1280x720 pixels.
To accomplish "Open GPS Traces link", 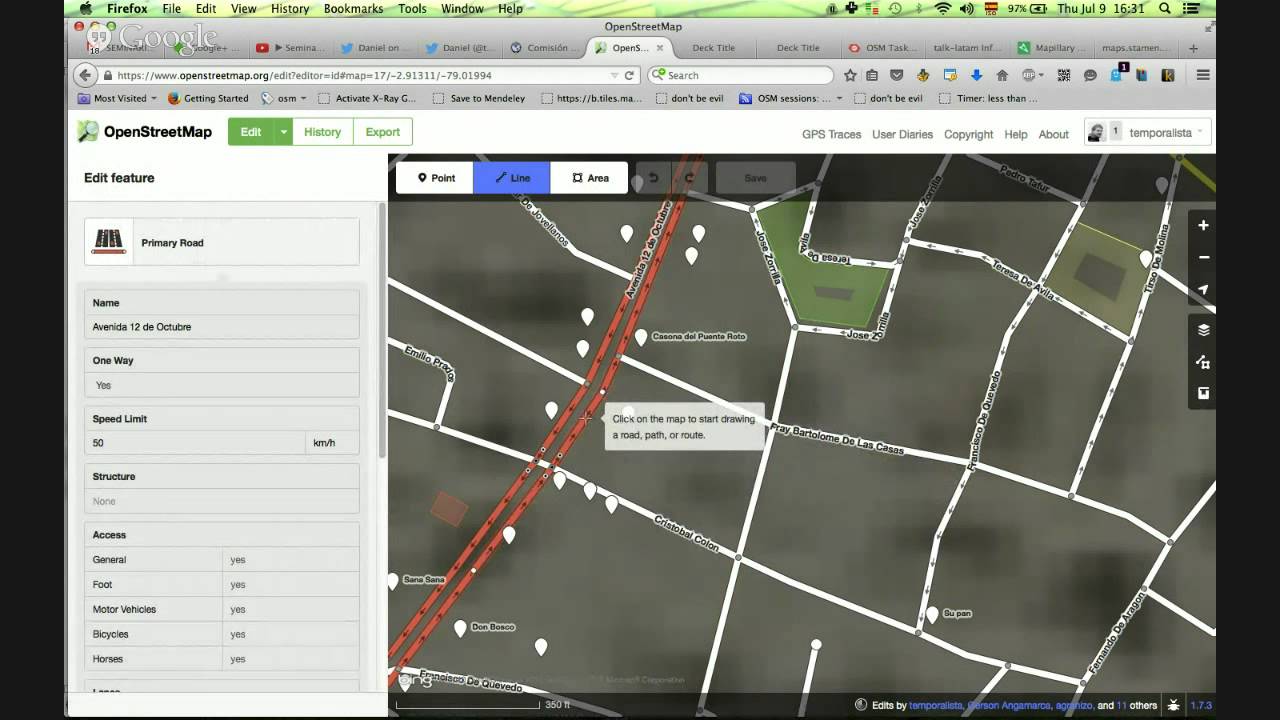I will 831,134.
